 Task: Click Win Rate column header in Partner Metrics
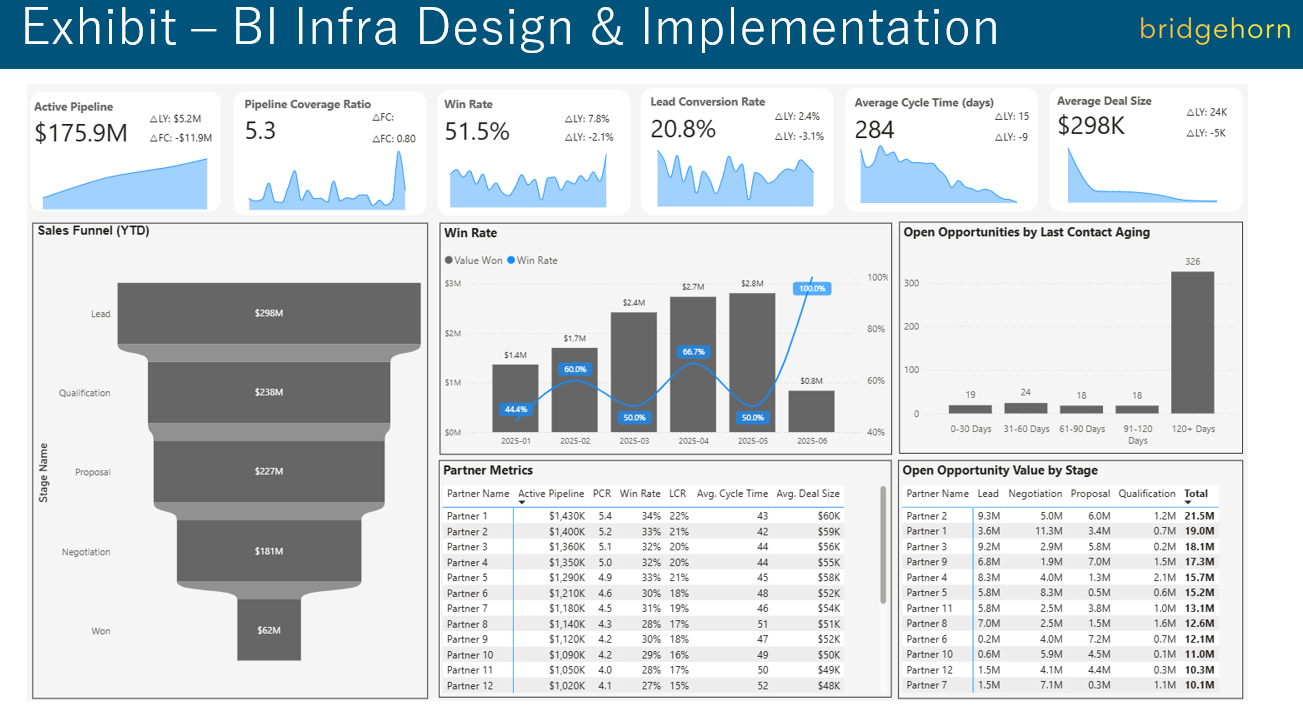(x=640, y=493)
